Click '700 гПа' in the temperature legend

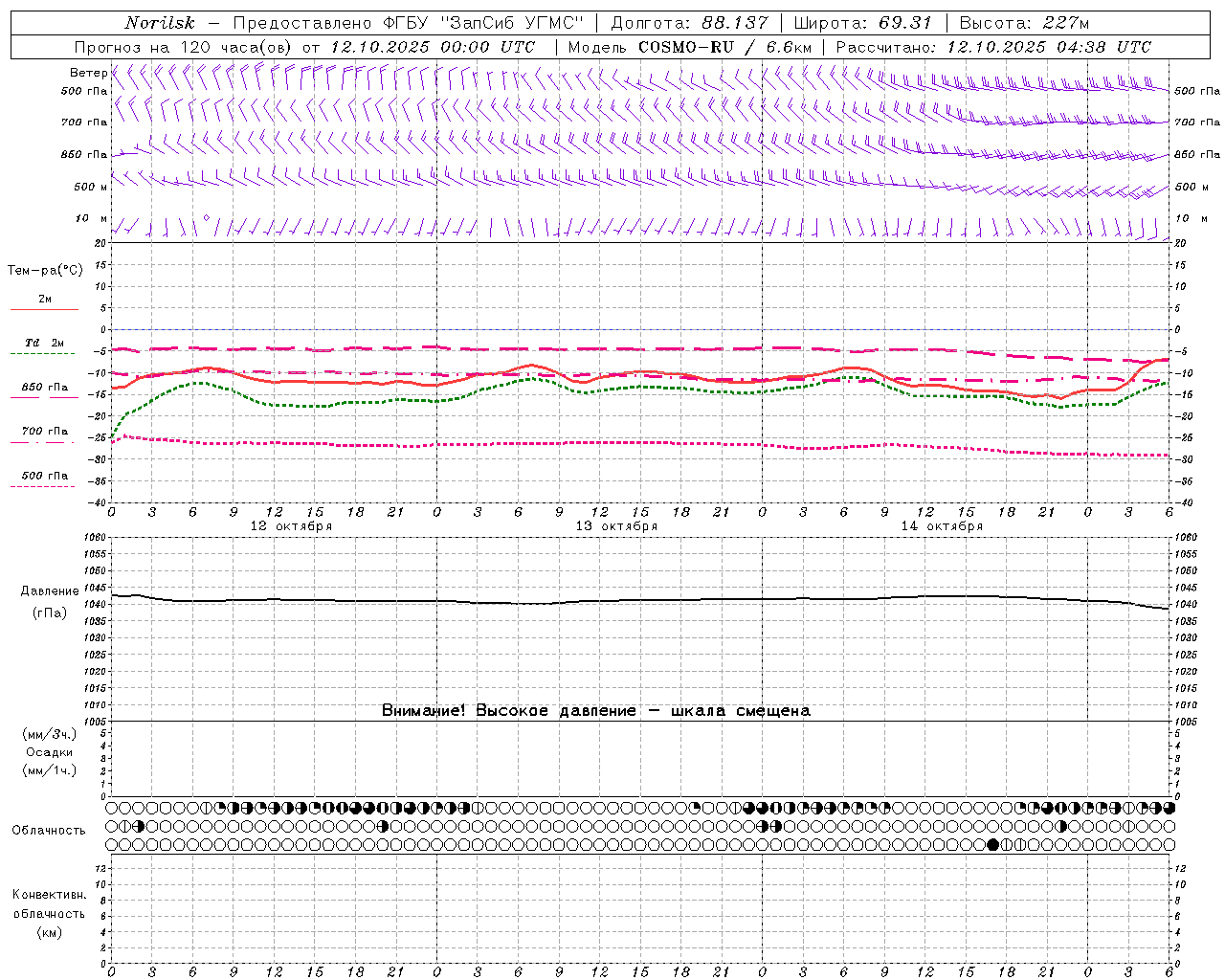point(45,432)
